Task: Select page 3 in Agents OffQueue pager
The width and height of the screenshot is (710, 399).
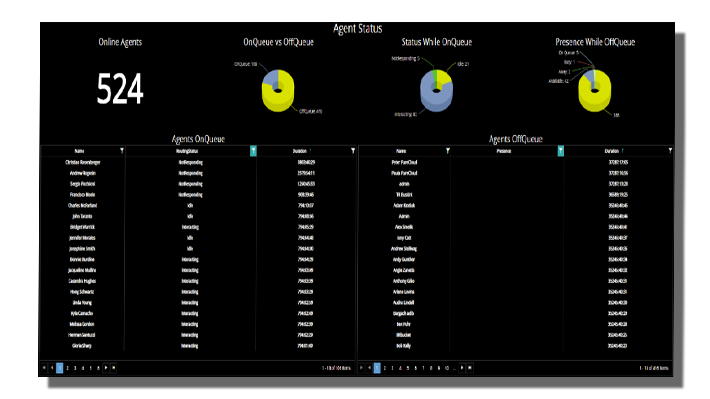Action: [393, 368]
